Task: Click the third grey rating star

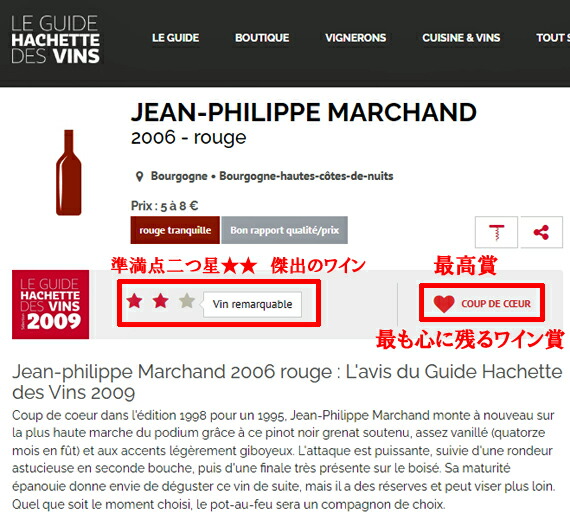Action: pos(187,301)
